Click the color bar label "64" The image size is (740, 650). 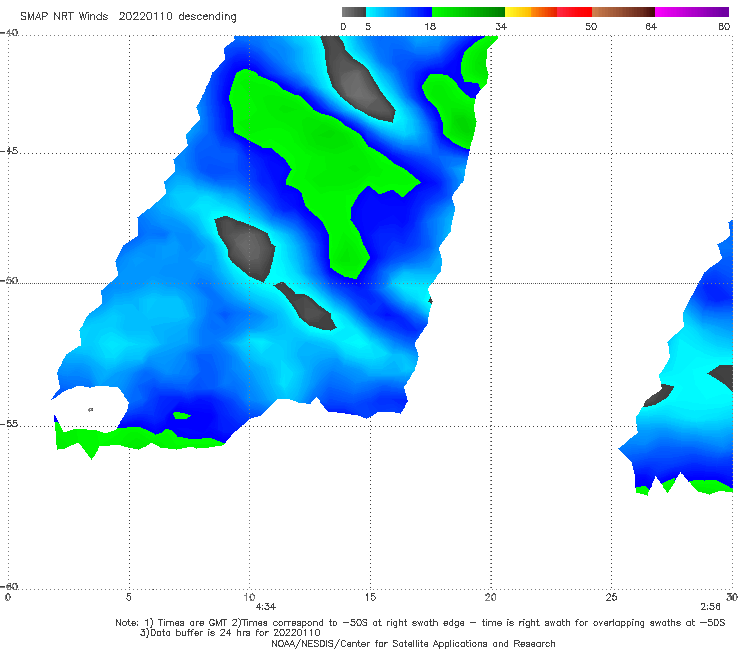point(651,26)
